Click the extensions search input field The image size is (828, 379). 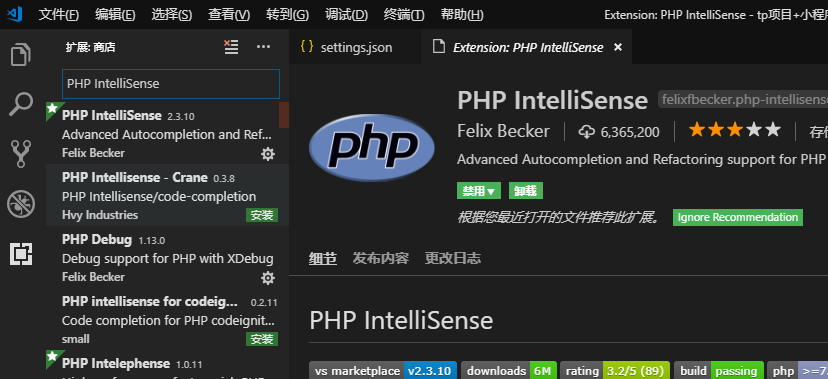point(171,84)
